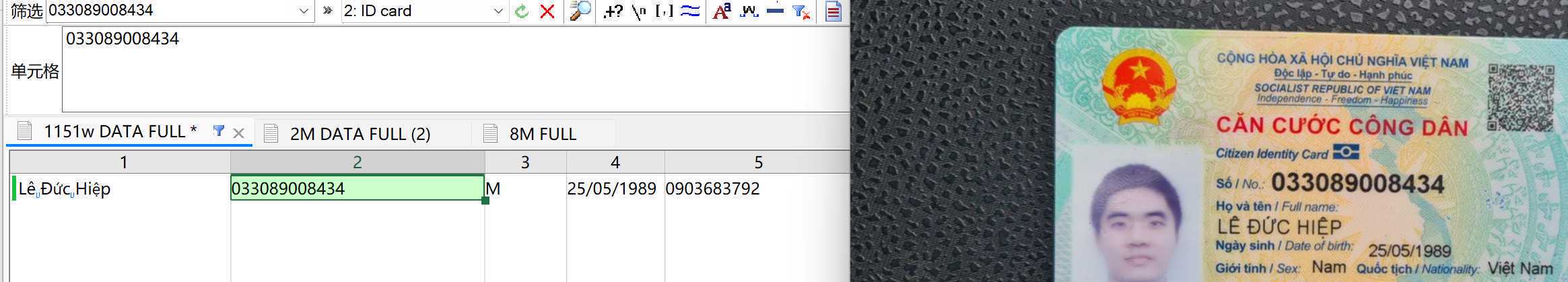This screenshot has width=1568, height=282.
Task: Select column header 5
Action: tap(757, 162)
